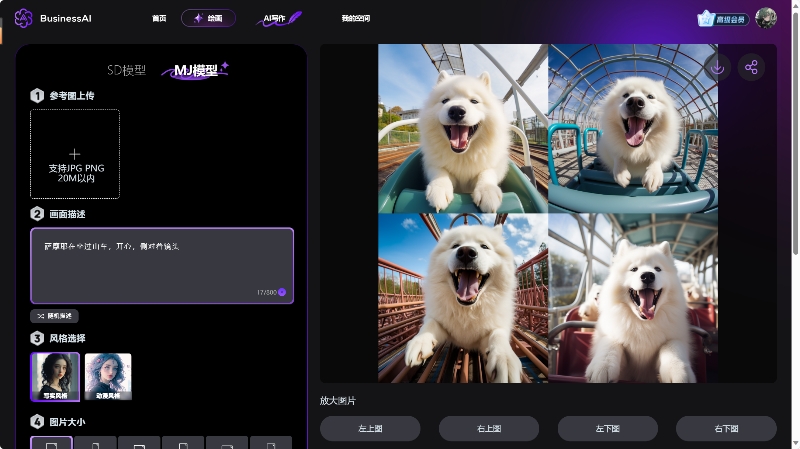Click the download image icon
The width and height of the screenshot is (800, 449).
[717, 68]
